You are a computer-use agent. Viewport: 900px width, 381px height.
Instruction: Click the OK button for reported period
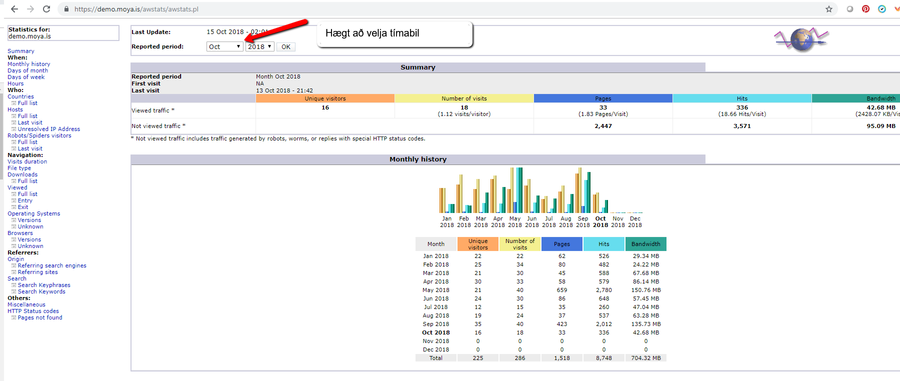click(x=286, y=46)
